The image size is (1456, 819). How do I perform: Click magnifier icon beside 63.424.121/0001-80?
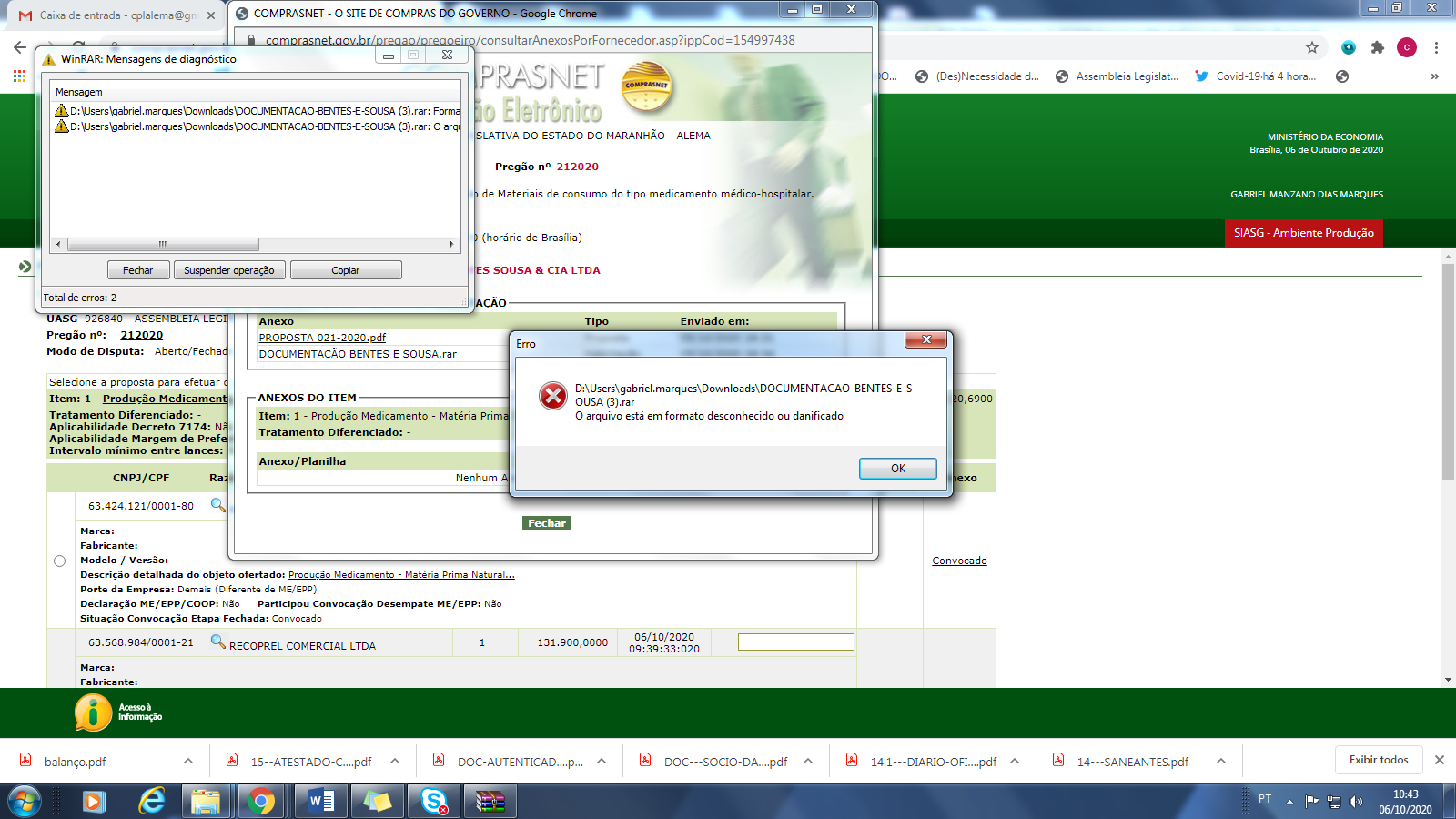tap(218, 504)
